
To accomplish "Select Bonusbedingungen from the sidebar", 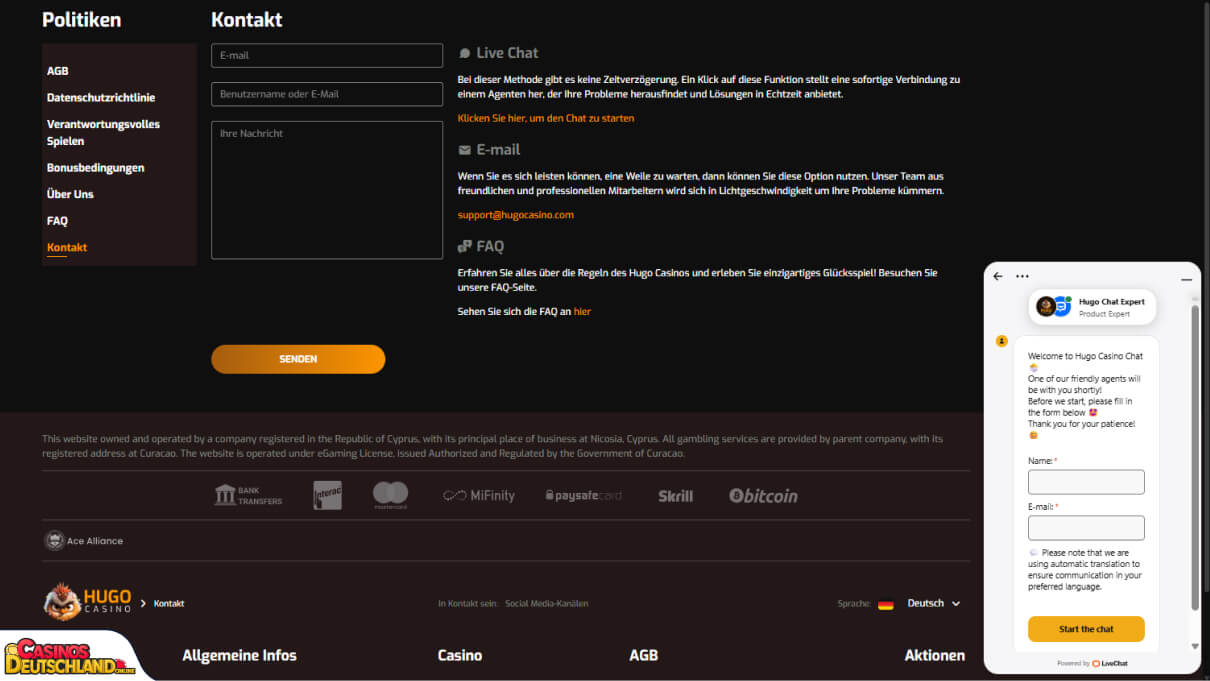I will coord(96,168).
